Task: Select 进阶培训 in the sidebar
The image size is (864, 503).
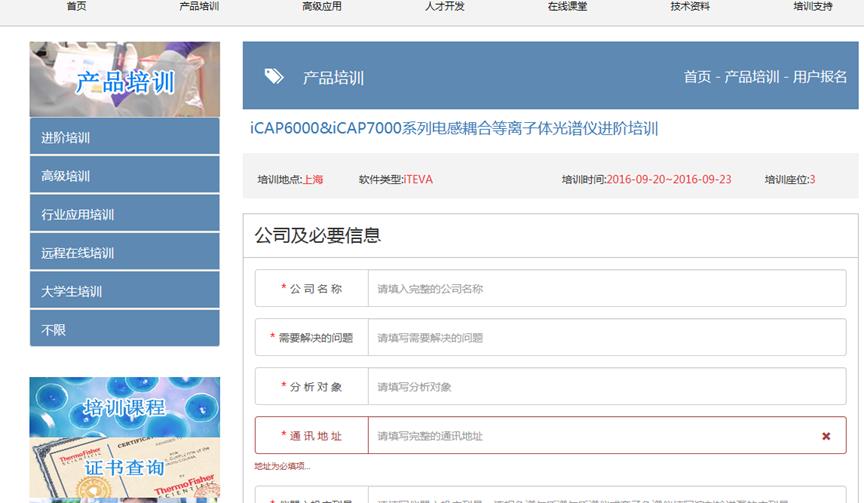Action: point(125,136)
